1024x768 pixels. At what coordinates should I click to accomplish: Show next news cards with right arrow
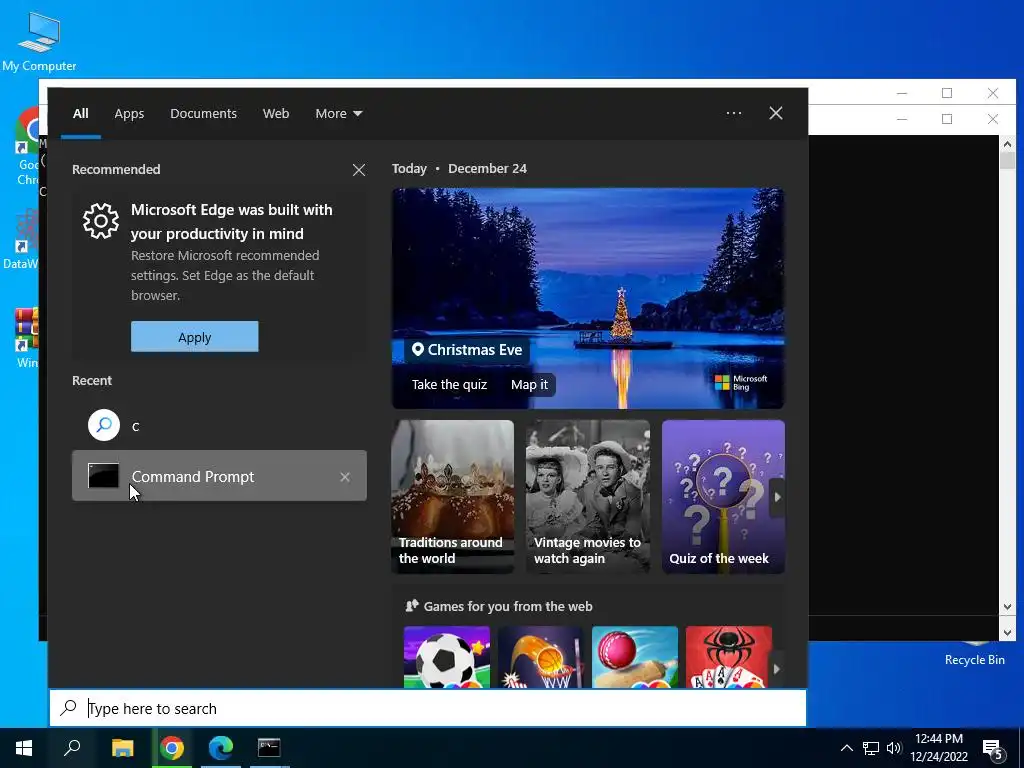(x=777, y=497)
